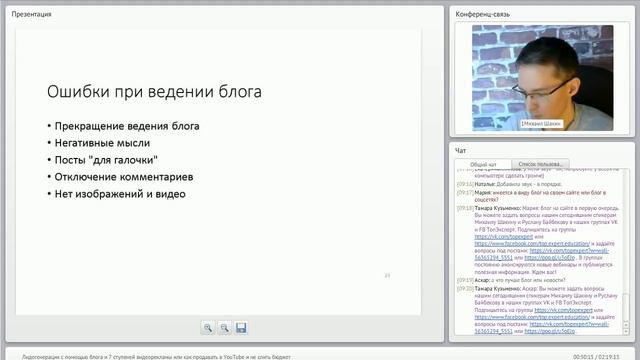
Task: Click the Презентация panel title
Action: click(31, 14)
